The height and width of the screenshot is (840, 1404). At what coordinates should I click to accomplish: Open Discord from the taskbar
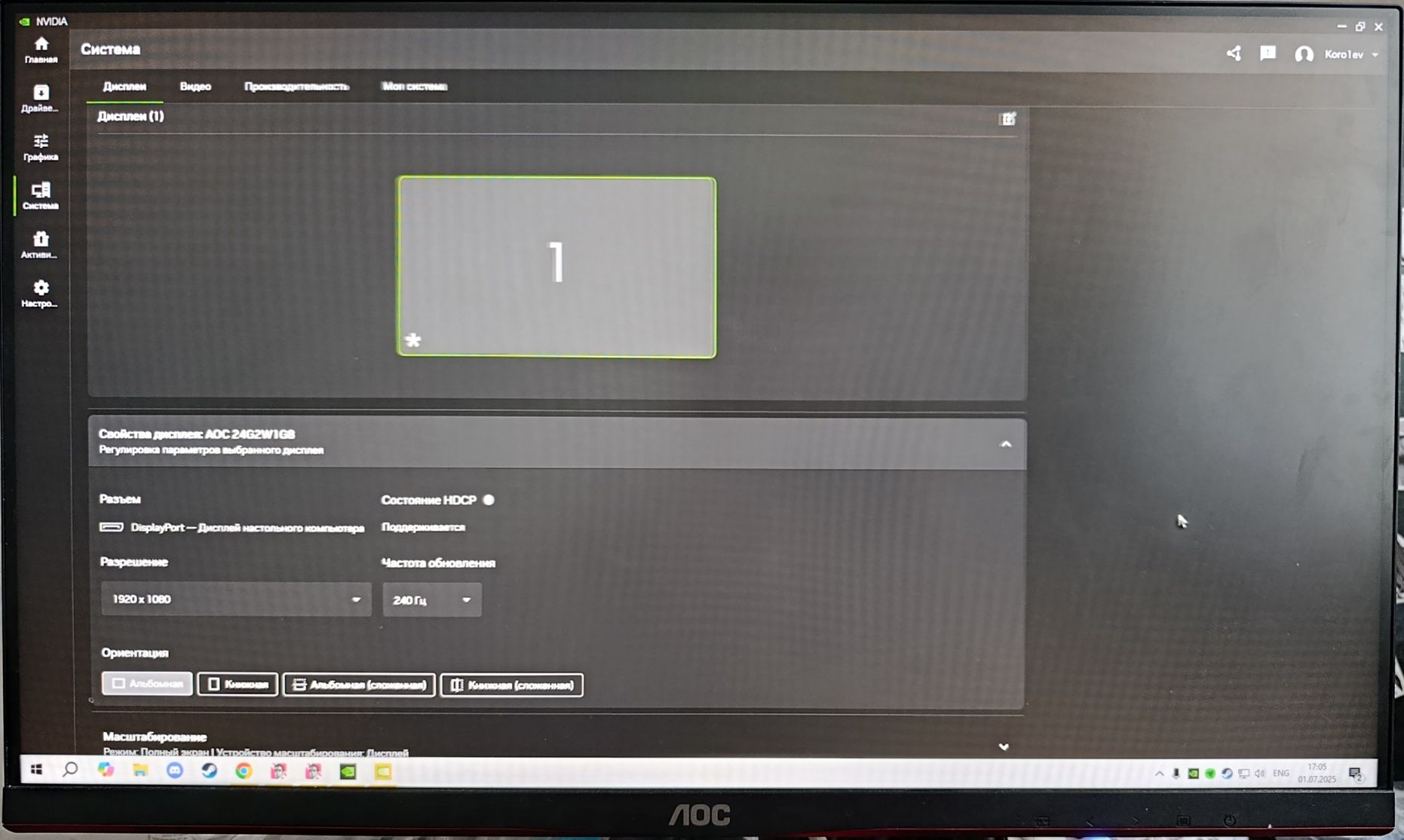coord(175,771)
